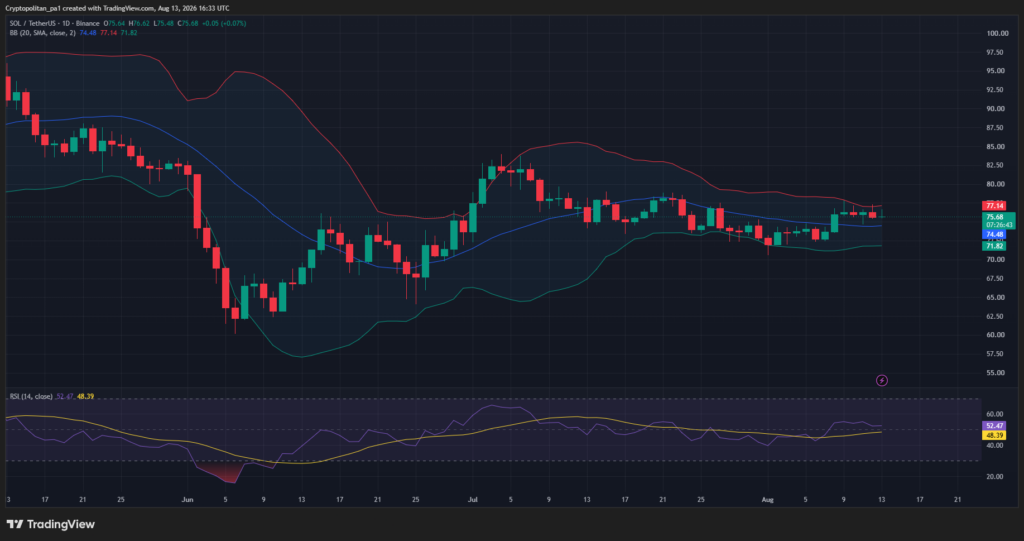Select the RSI (14, close) indicator legend

(31, 397)
